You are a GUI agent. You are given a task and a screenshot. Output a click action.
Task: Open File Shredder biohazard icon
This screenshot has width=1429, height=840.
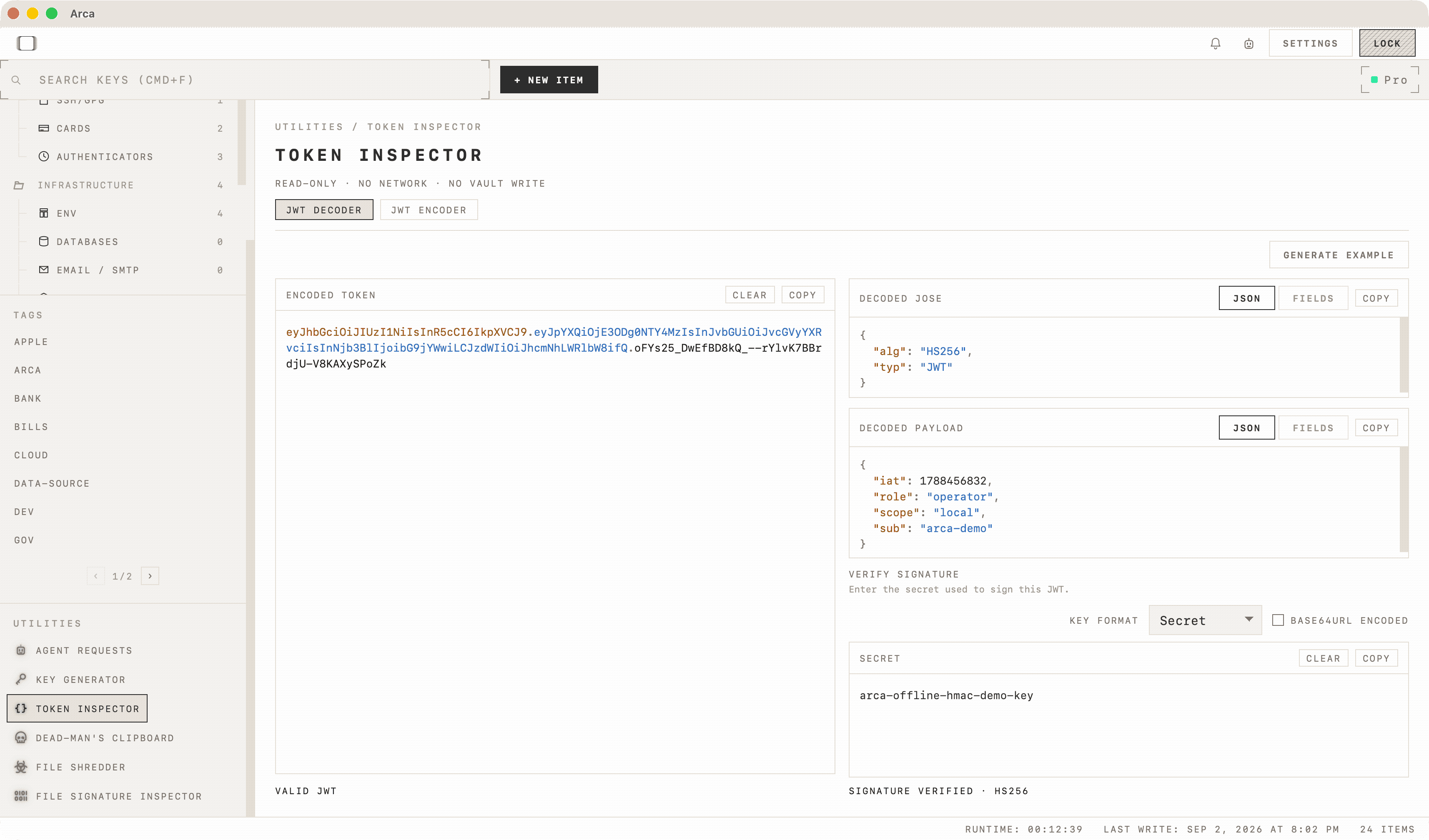pyautogui.click(x=21, y=767)
